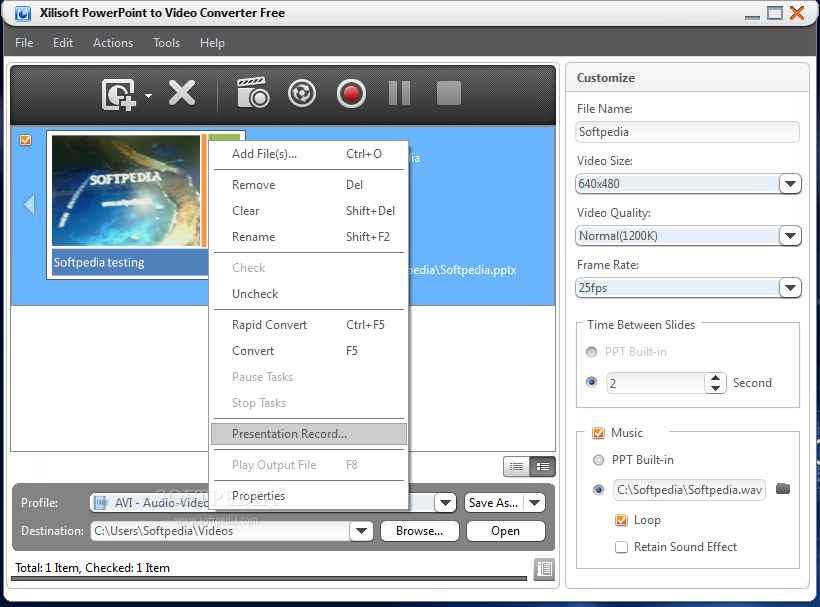The width and height of the screenshot is (820, 607).
Task: Click the File Name input field
Action: [687, 132]
